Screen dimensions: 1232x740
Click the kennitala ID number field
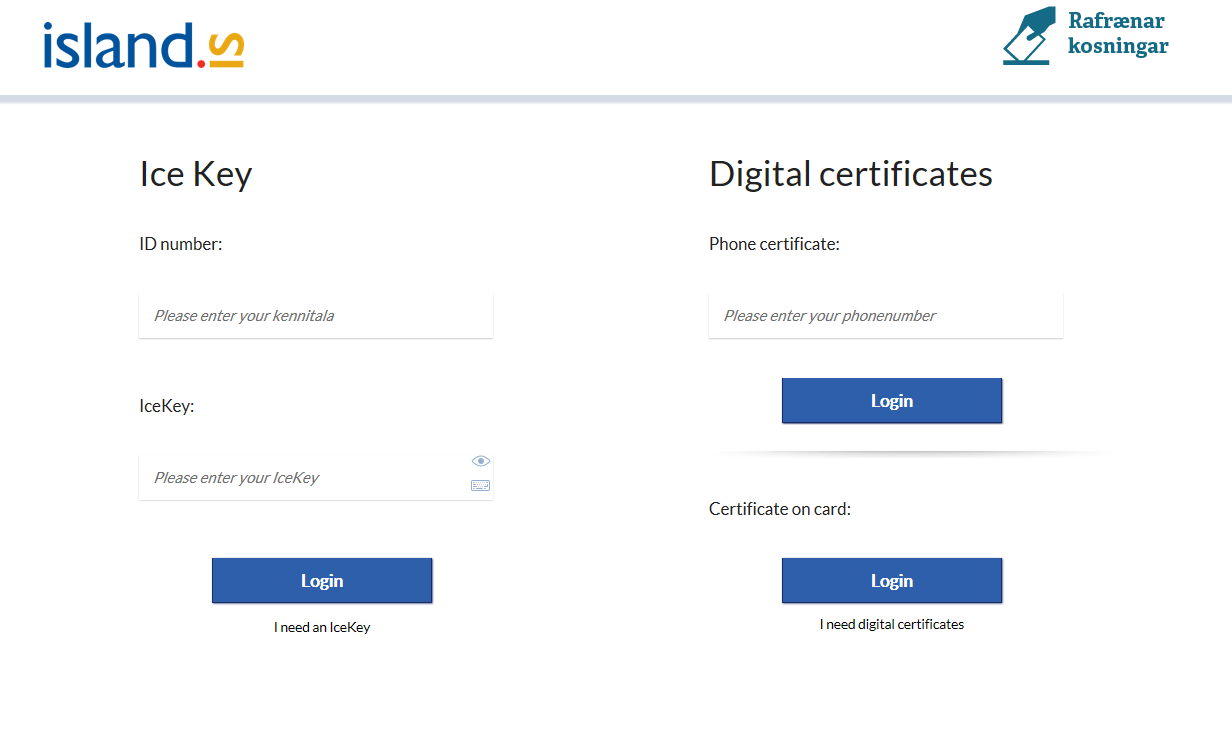315,316
